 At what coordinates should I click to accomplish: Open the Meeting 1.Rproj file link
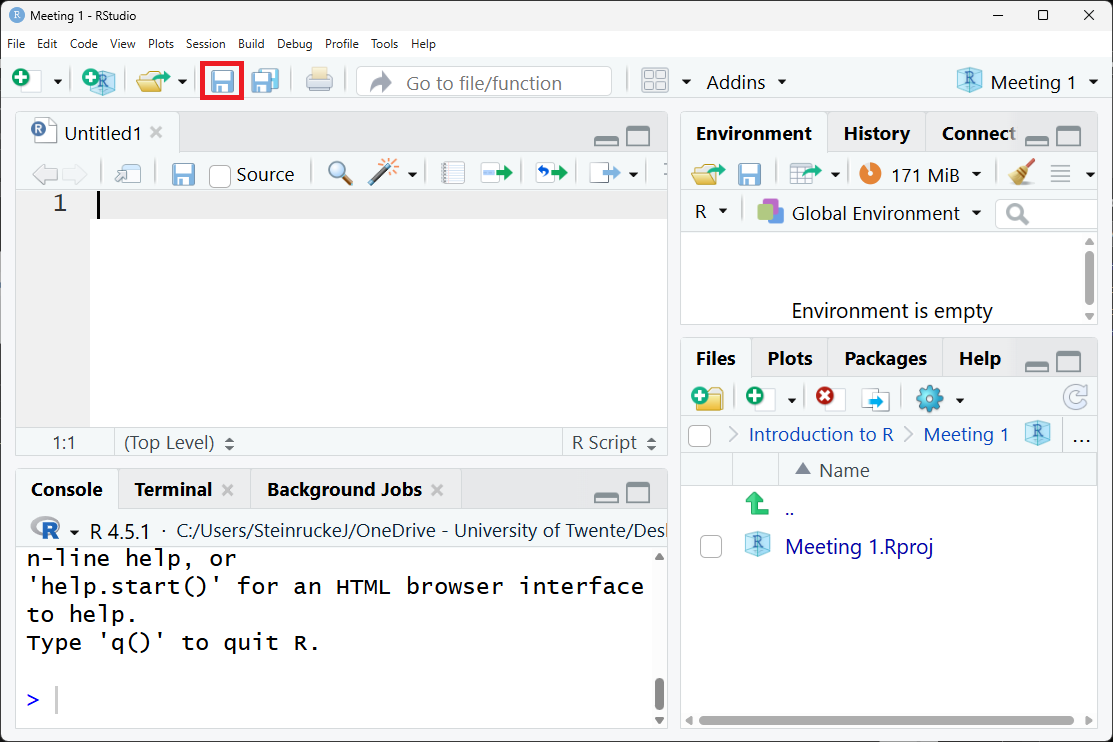click(859, 547)
